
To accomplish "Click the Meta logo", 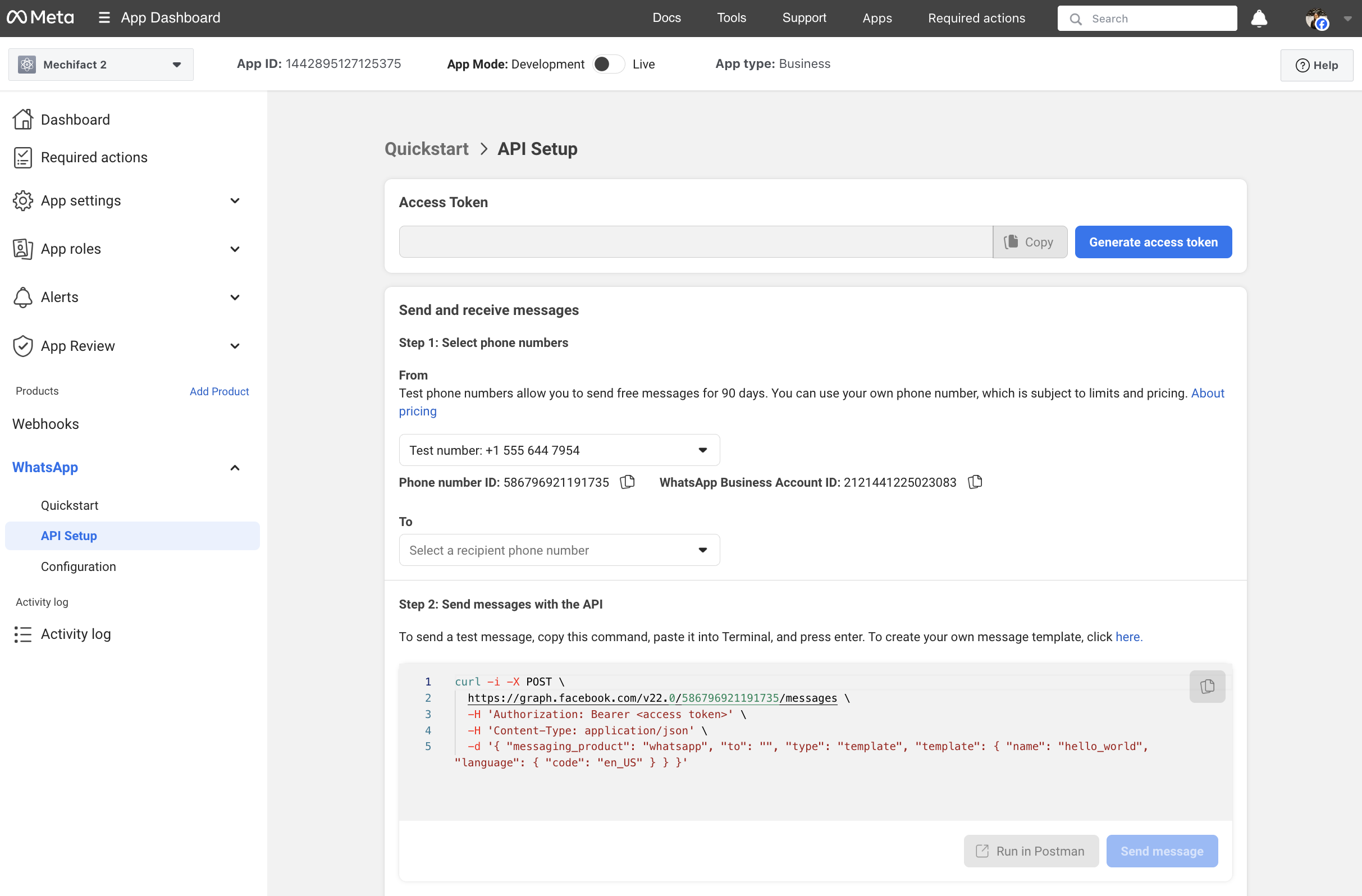I will [x=40, y=17].
